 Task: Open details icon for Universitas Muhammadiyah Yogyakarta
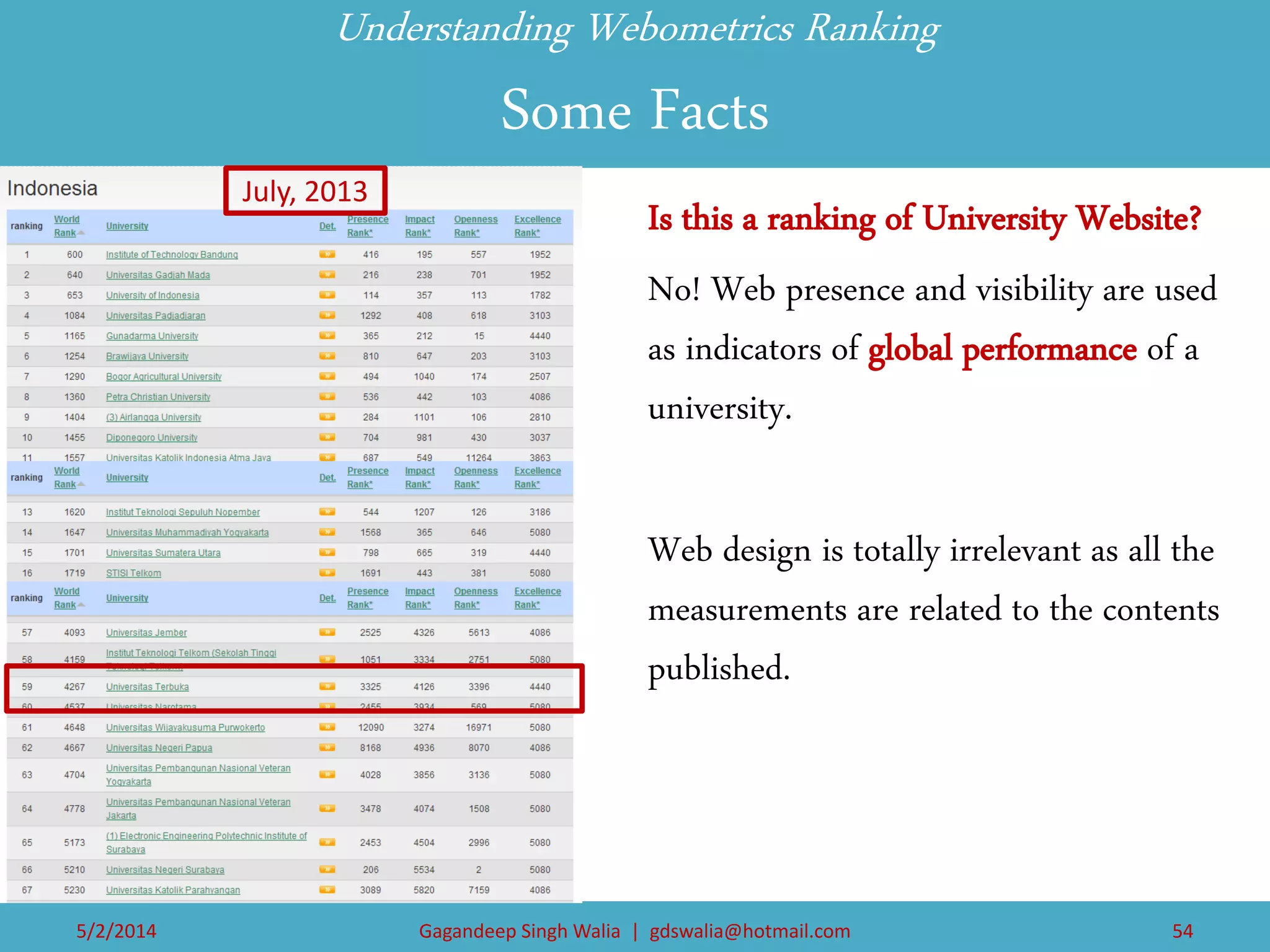click(x=327, y=532)
